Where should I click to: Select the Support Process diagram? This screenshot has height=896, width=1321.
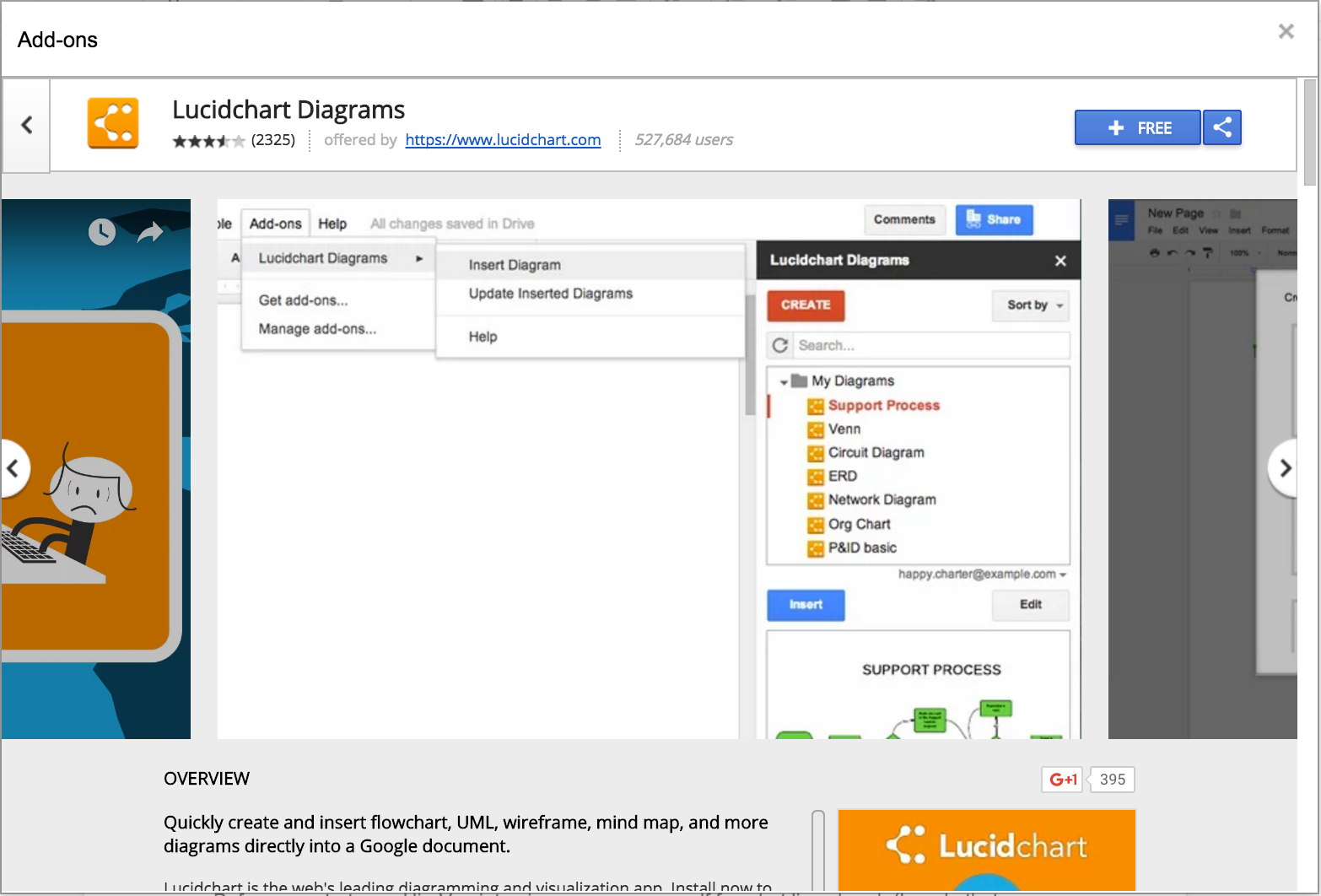[883, 405]
